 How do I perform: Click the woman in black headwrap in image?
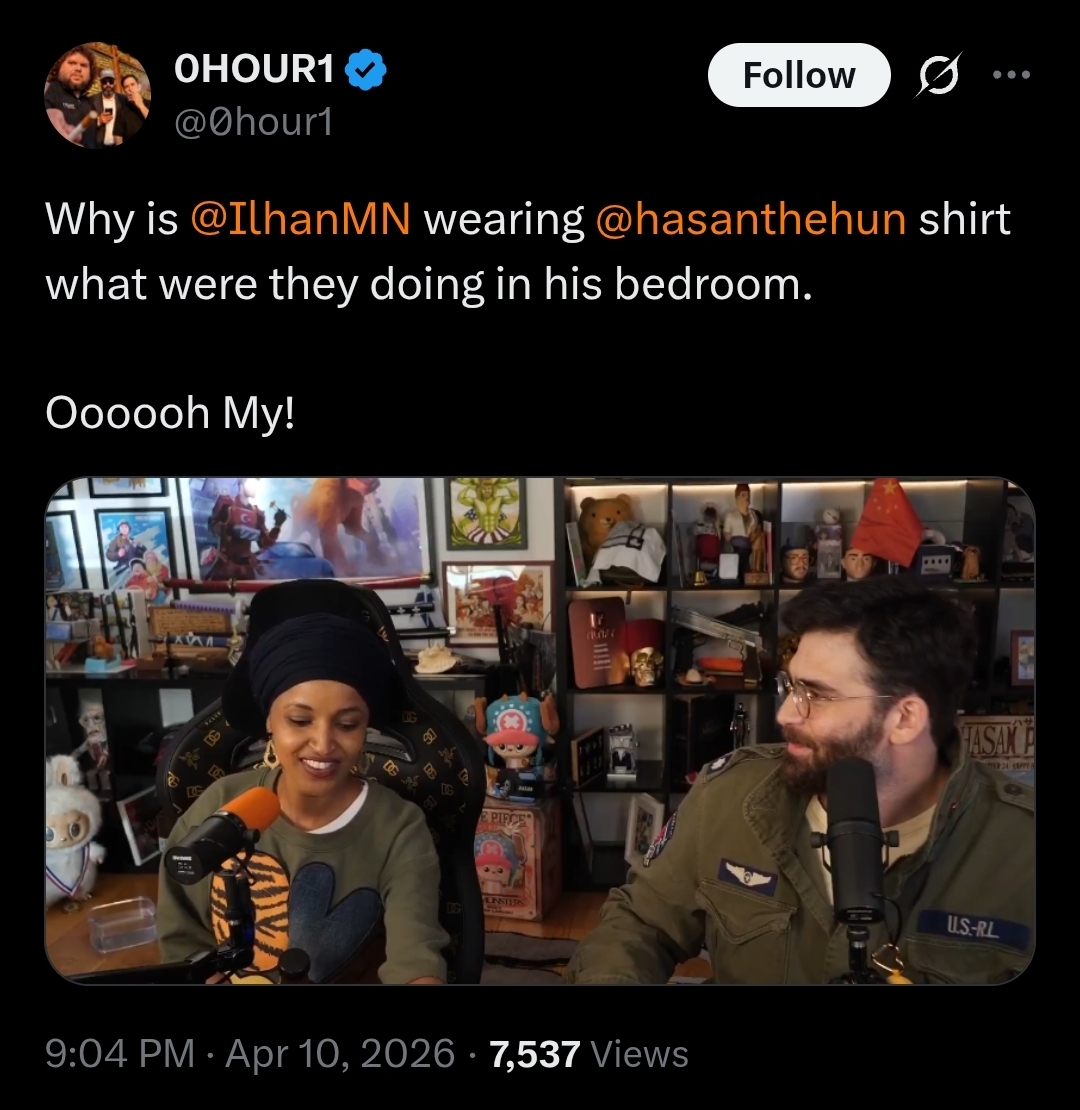tap(311, 793)
